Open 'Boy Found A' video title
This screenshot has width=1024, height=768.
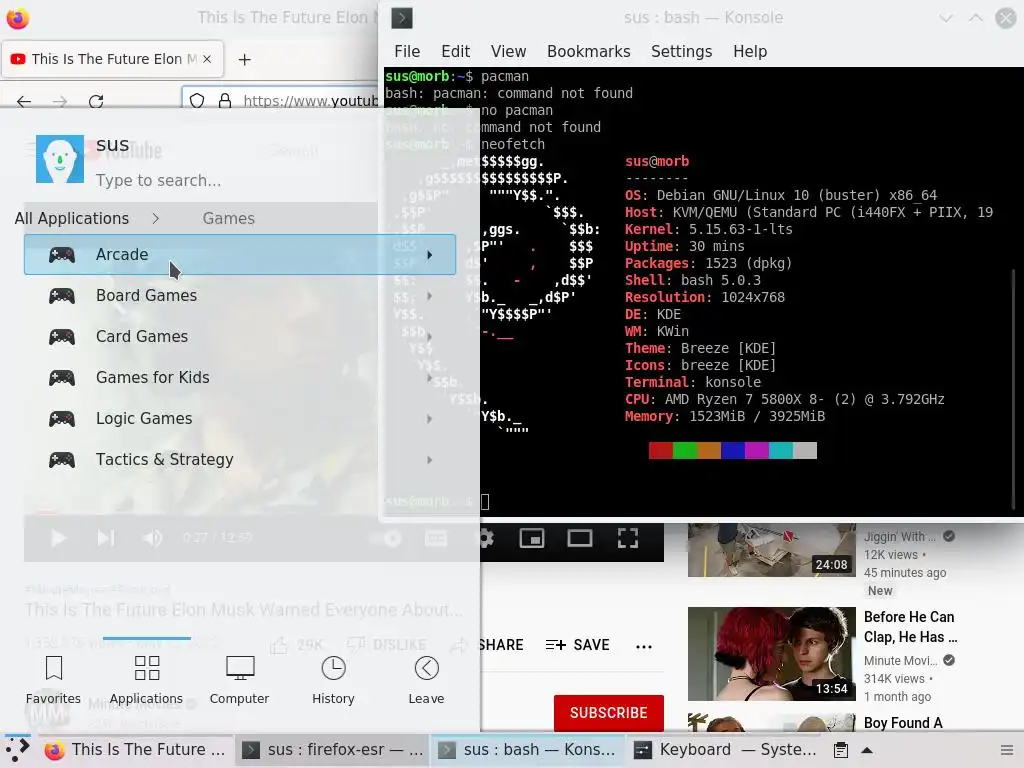[x=903, y=723]
